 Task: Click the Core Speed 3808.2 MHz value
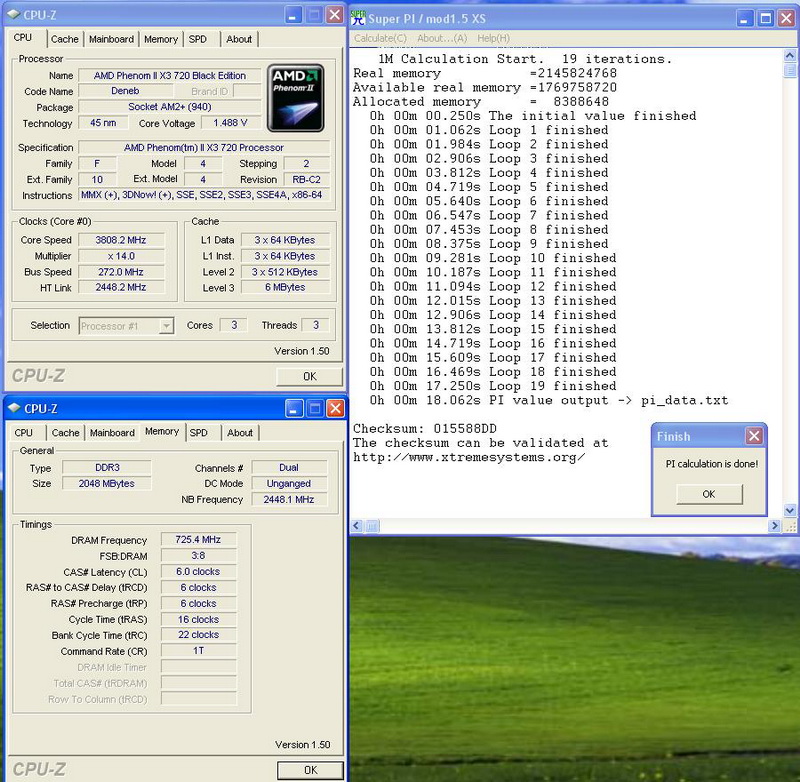[x=121, y=240]
